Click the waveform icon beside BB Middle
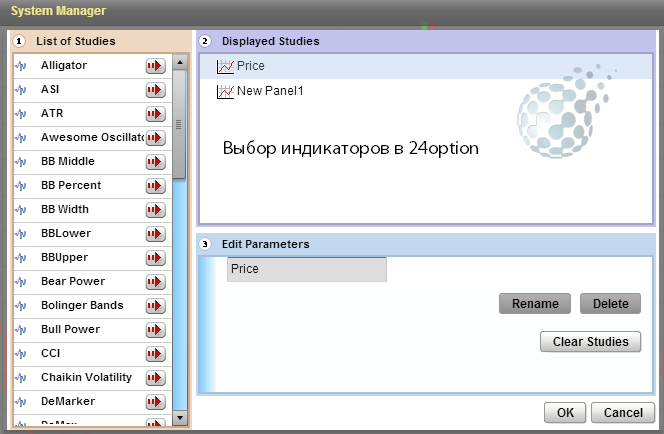664x434 pixels. (x=20, y=162)
